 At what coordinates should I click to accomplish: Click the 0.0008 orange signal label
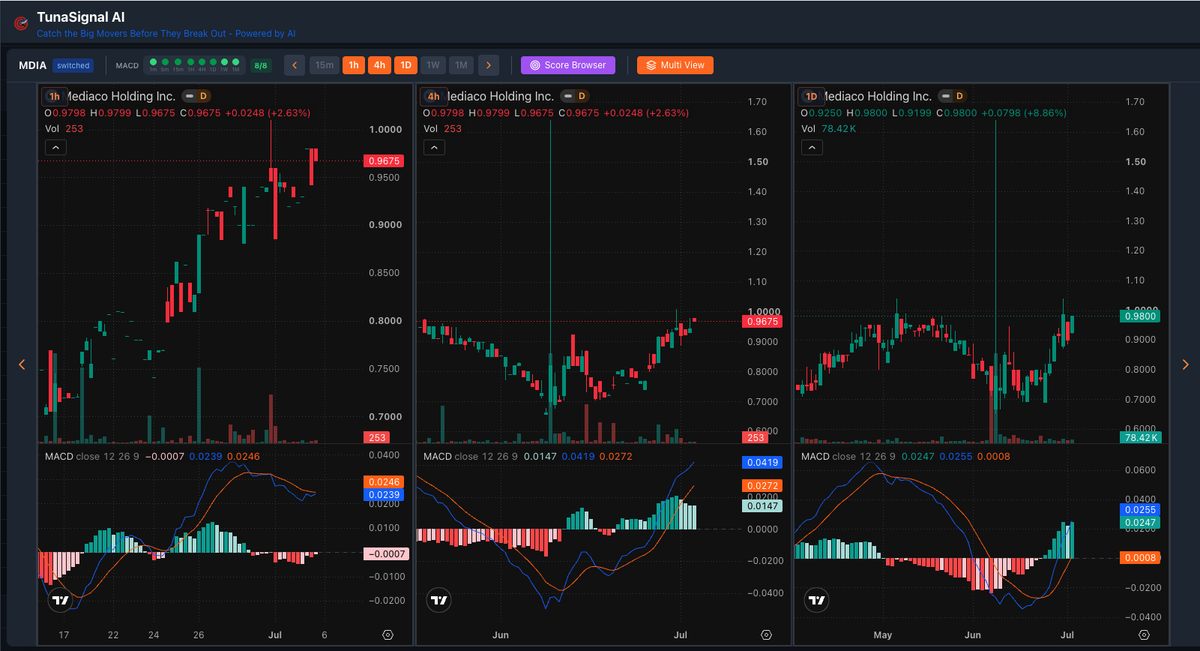pyautogui.click(x=1140, y=558)
